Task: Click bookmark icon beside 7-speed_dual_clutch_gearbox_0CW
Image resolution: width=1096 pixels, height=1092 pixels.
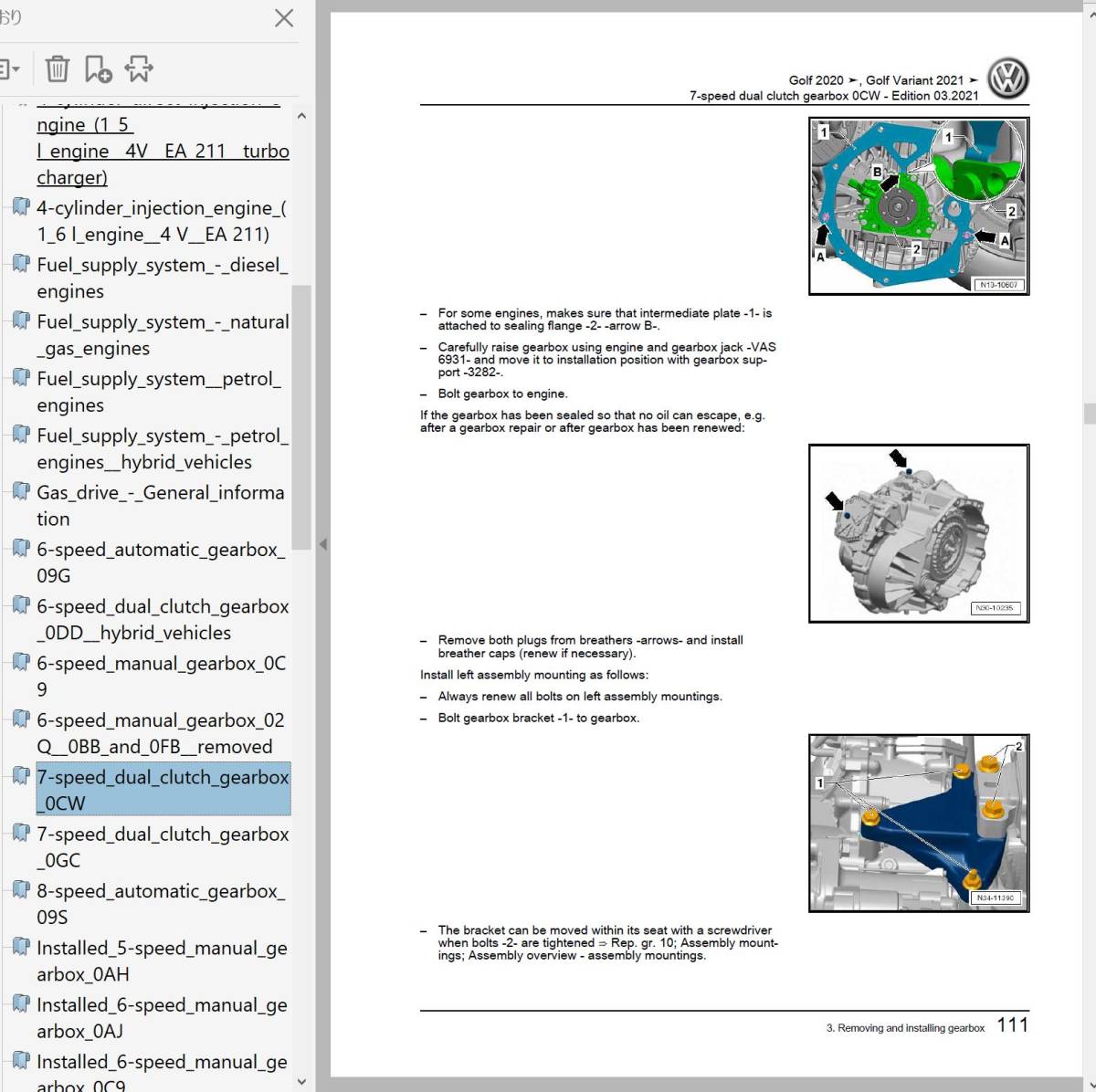Action: coord(20,777)
